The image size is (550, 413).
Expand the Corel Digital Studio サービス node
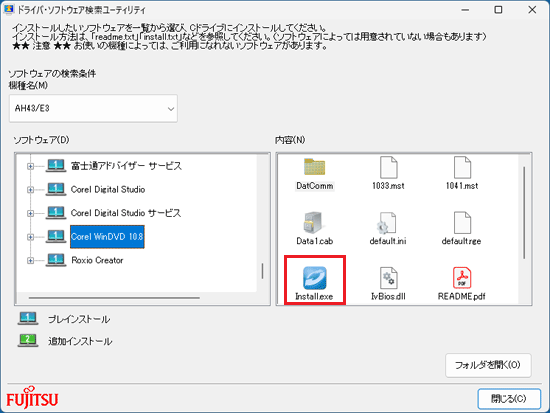[x=31, y=213]
